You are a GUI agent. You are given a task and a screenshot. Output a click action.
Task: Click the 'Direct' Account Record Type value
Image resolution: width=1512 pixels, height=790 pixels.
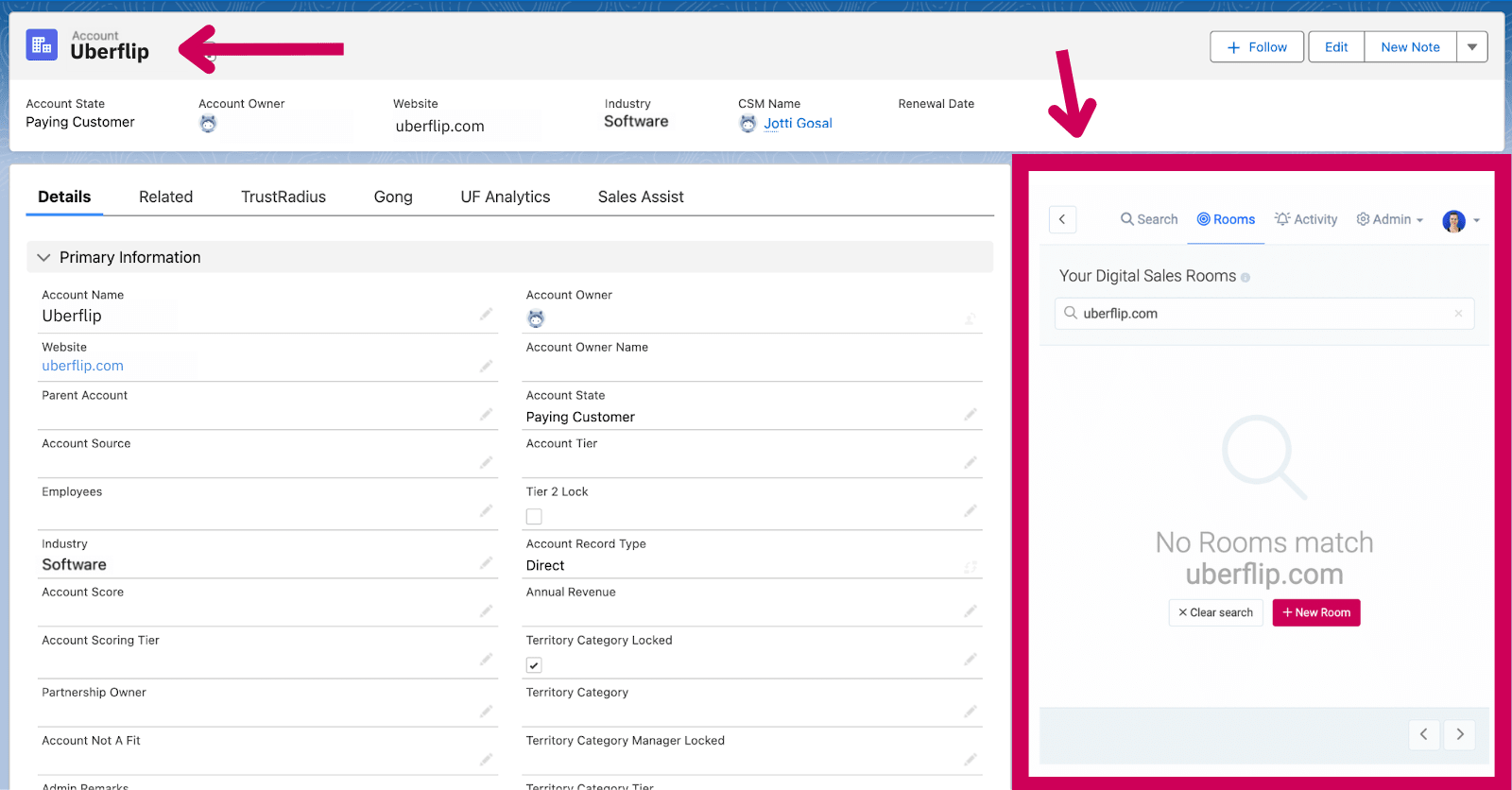[x=545, y=565]
